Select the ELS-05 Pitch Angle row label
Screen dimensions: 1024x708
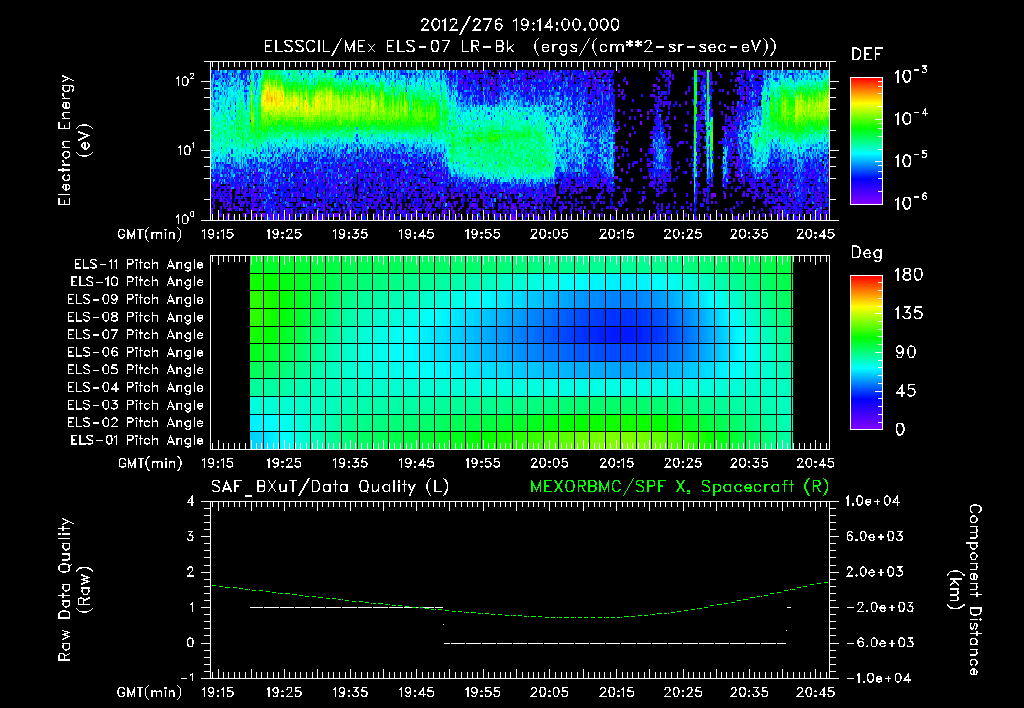pos(135,370)
